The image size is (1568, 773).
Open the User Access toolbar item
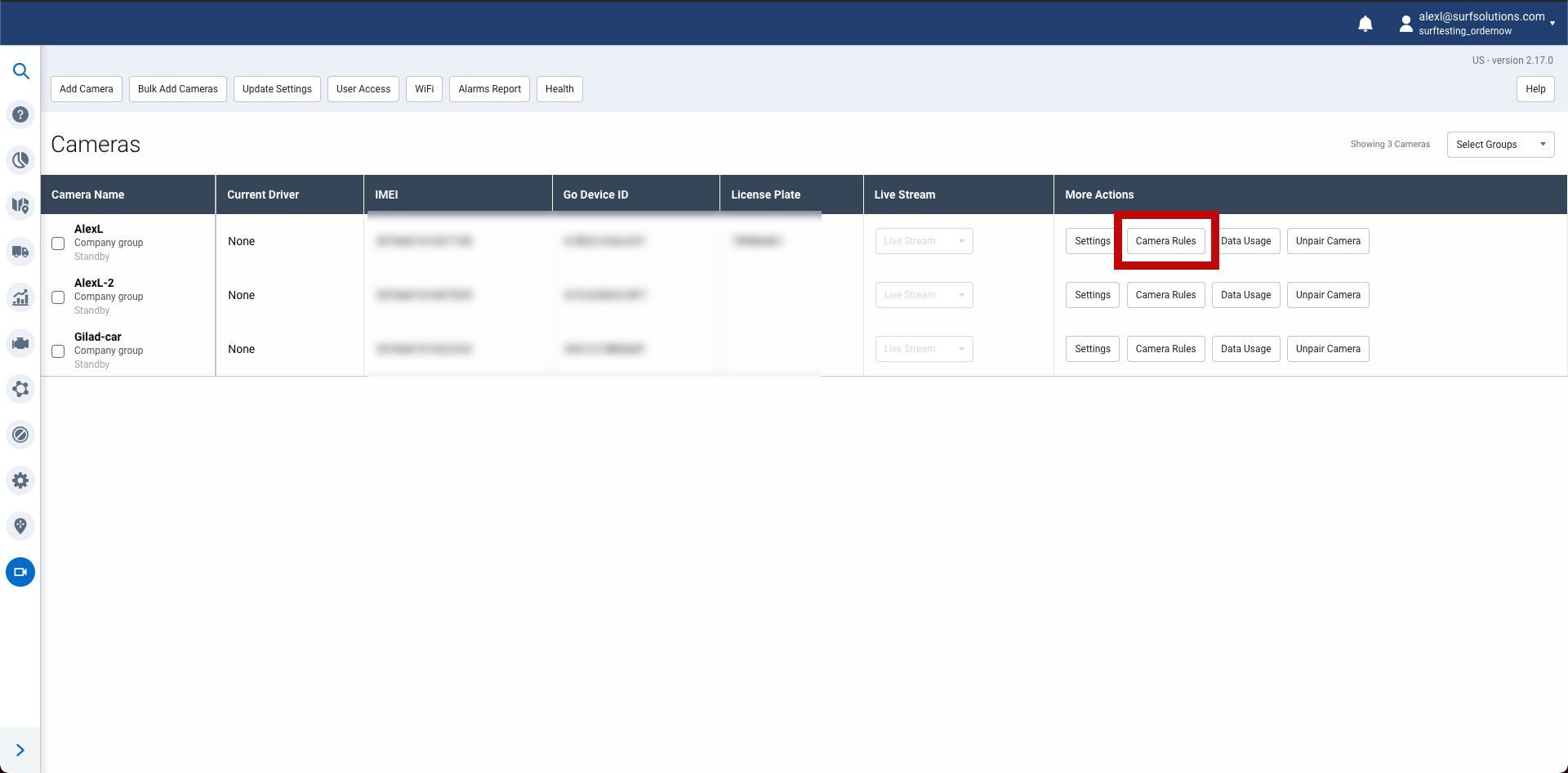tap(363, 89)
